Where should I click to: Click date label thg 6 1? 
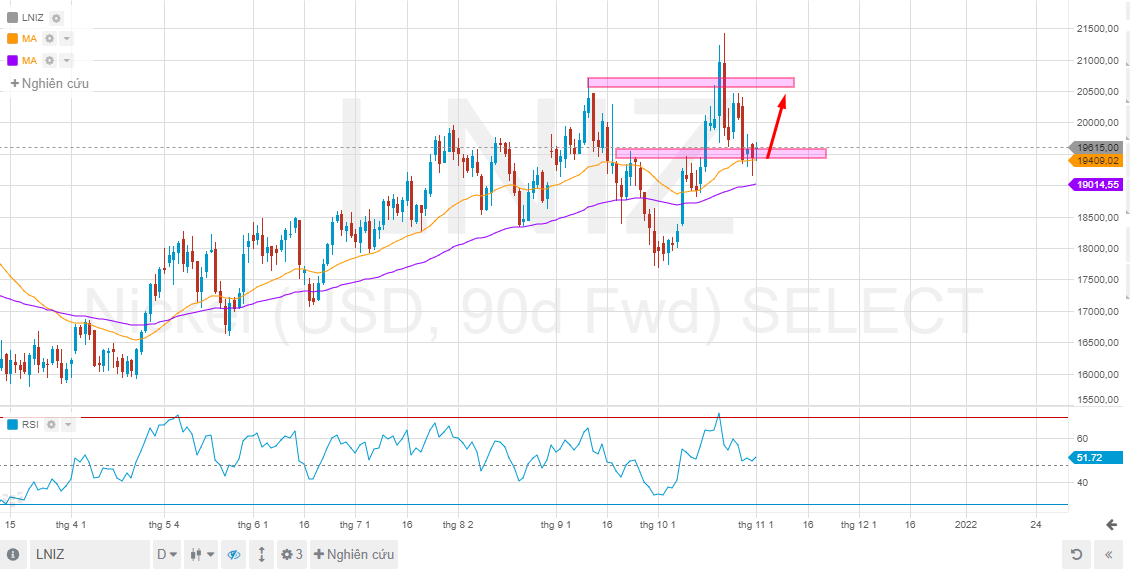pos(254,524)
